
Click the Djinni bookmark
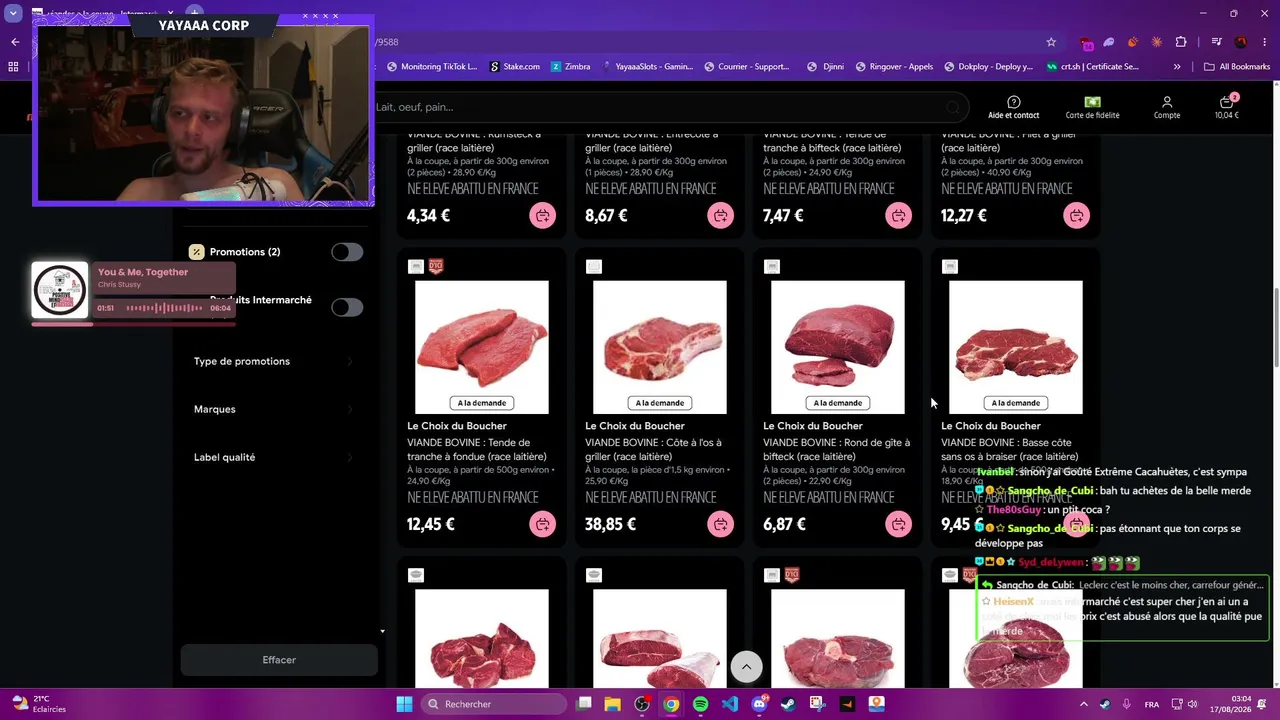825,67
